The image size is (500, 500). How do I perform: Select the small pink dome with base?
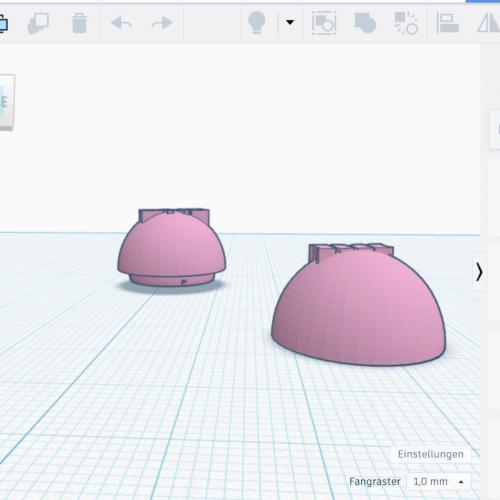point(172,247)
